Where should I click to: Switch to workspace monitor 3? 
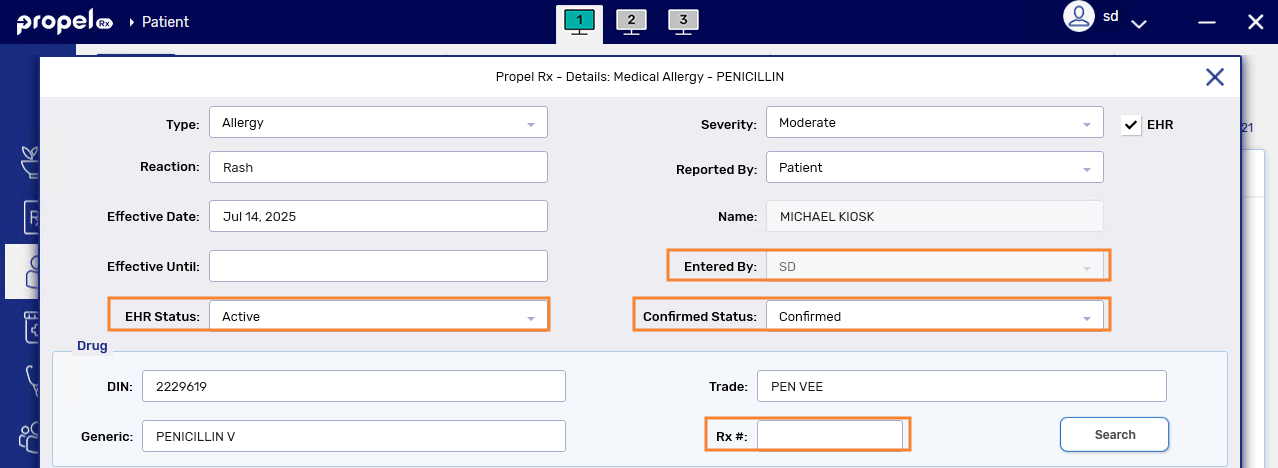click(683, 21)
